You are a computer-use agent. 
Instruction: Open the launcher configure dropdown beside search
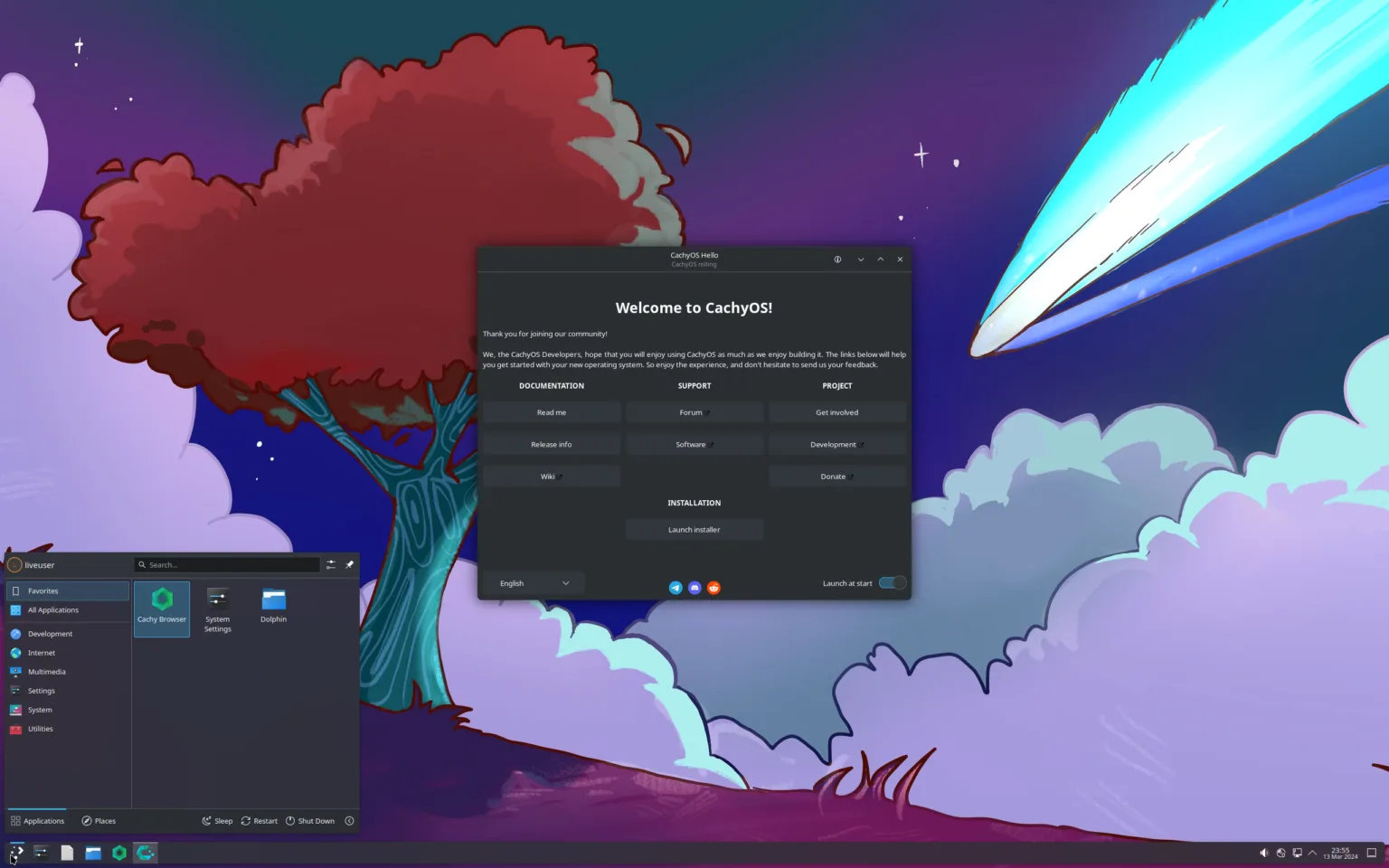tap(330, 564)
